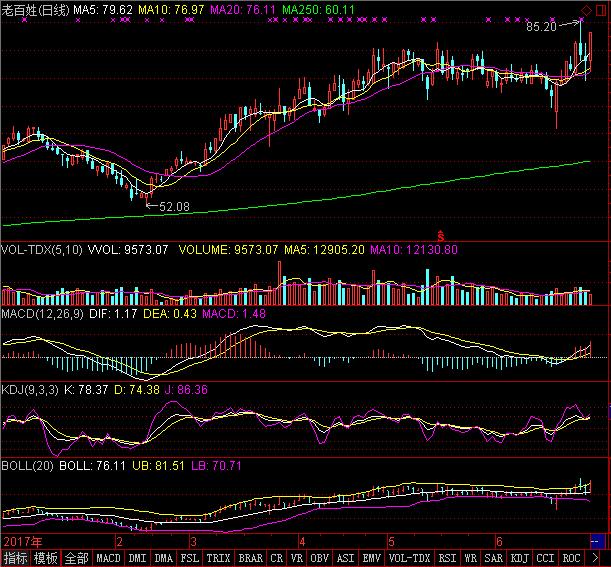Click the KDJ(9,3,3) panel title
The width and height of the screenshot is (611, 567).
coord(30,390)
